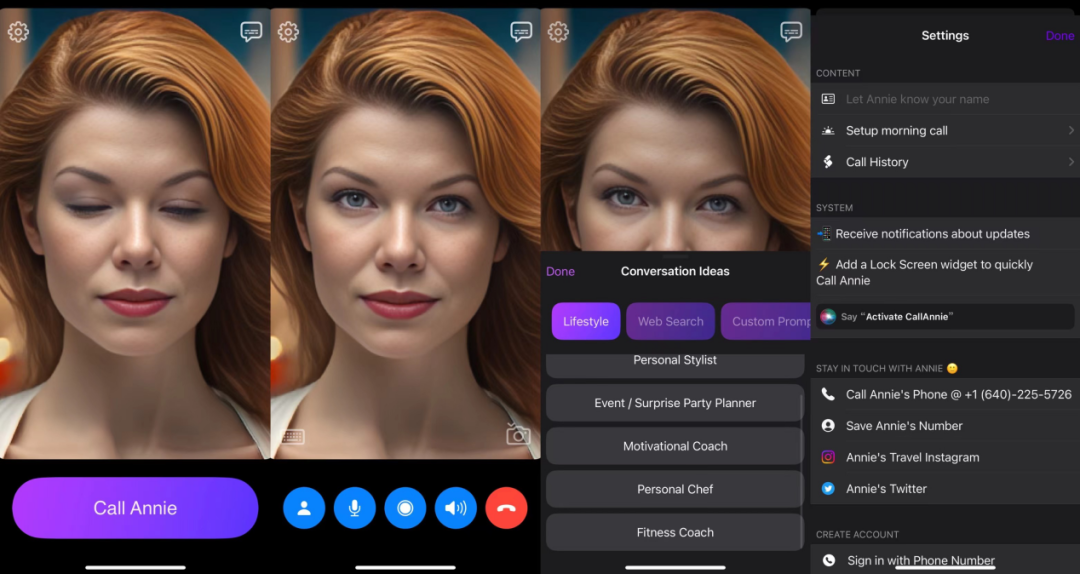
Task: Tap the blue person profile call button
Action: 304,508
